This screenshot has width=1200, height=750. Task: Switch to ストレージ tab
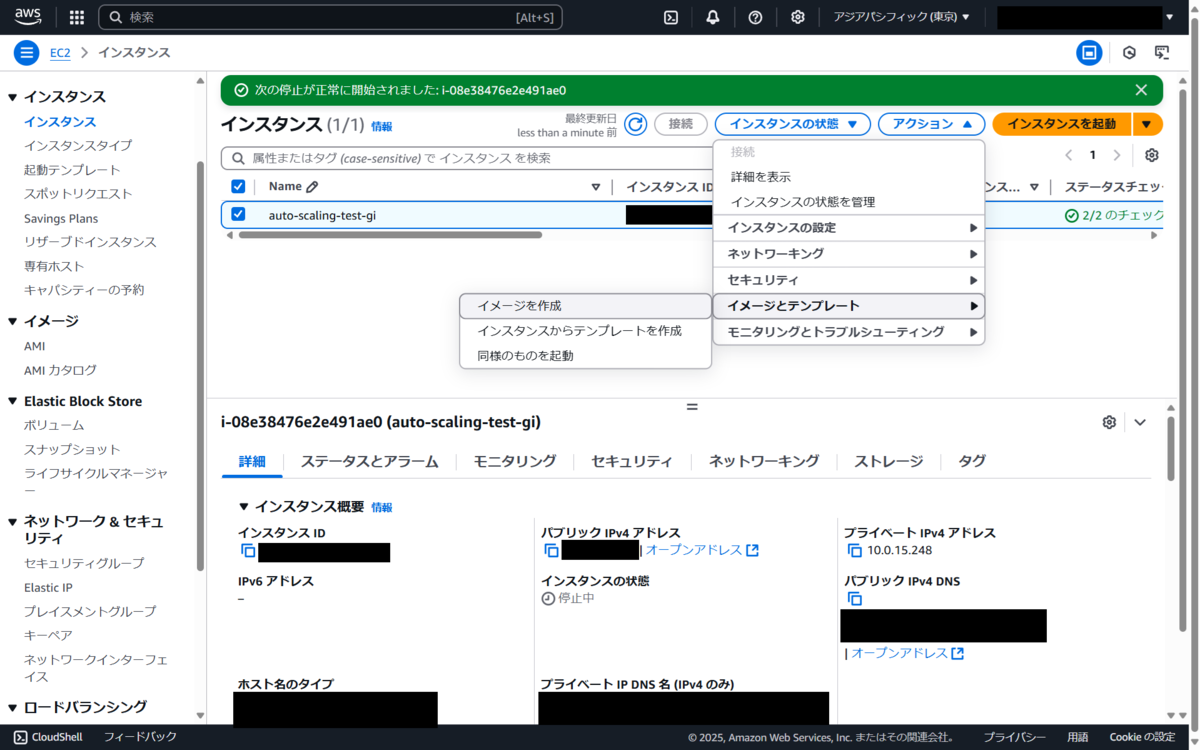pos(888,461)
